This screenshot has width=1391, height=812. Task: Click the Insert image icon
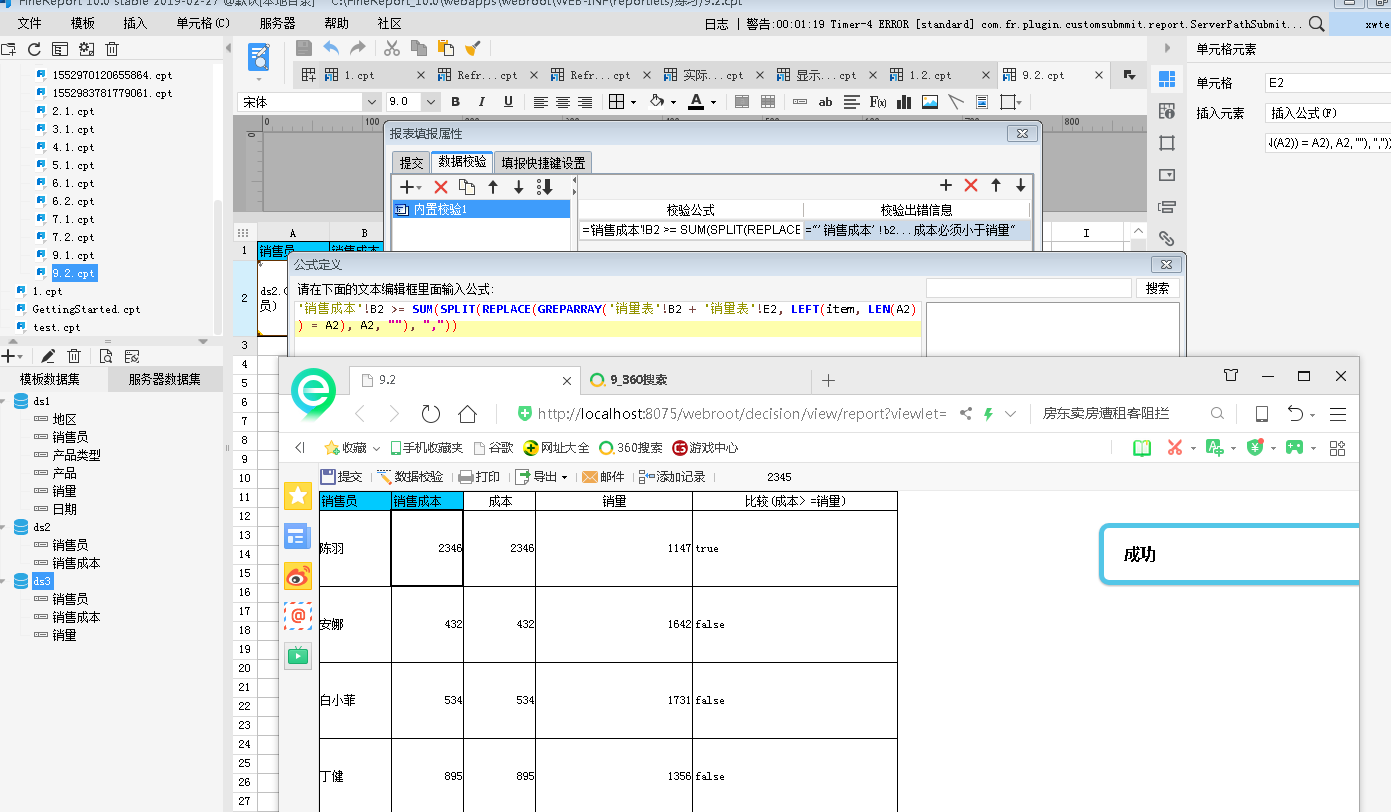coord(930,102)
